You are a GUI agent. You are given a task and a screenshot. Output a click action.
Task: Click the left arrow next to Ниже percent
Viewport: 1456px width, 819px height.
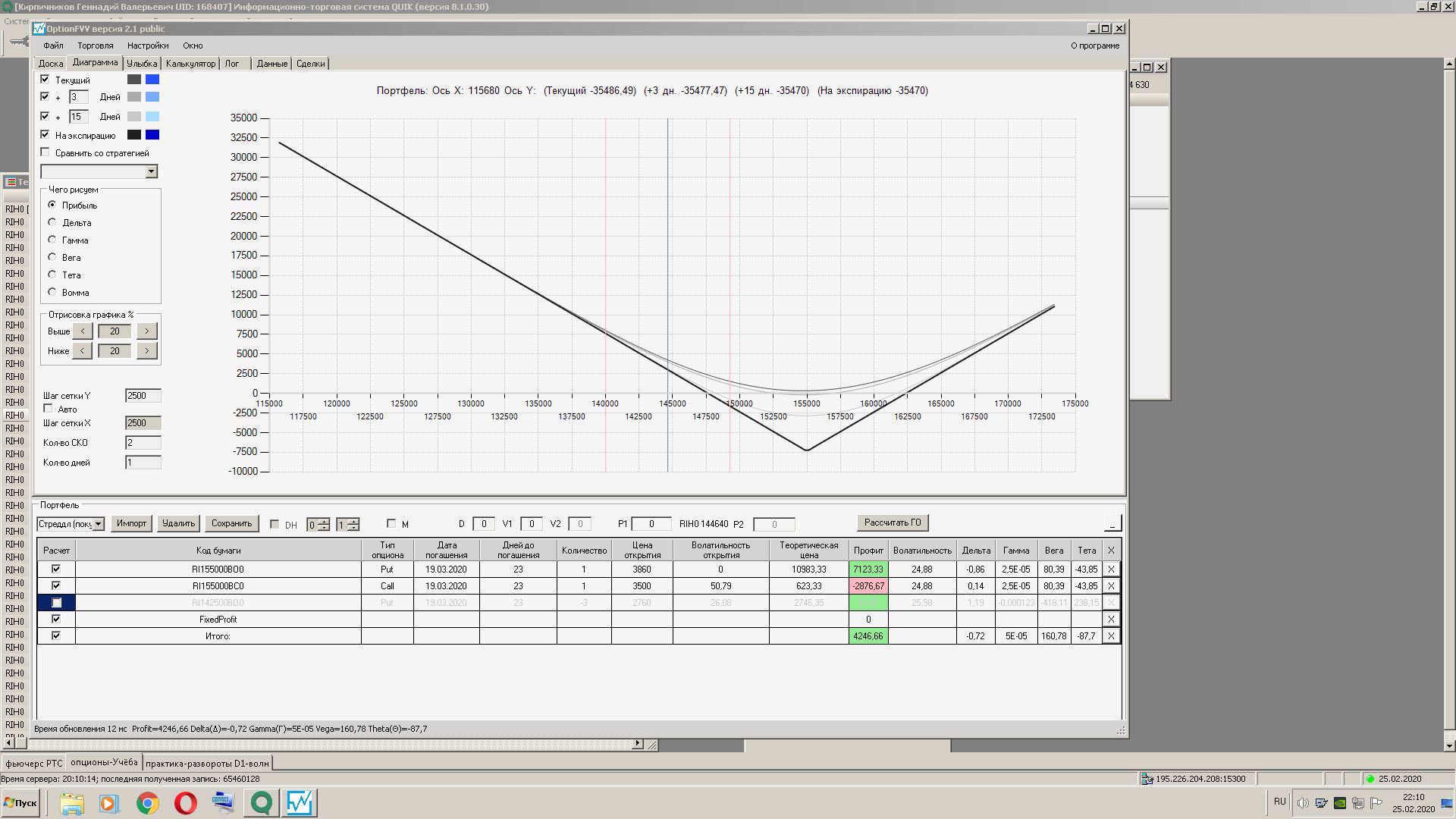82,351
